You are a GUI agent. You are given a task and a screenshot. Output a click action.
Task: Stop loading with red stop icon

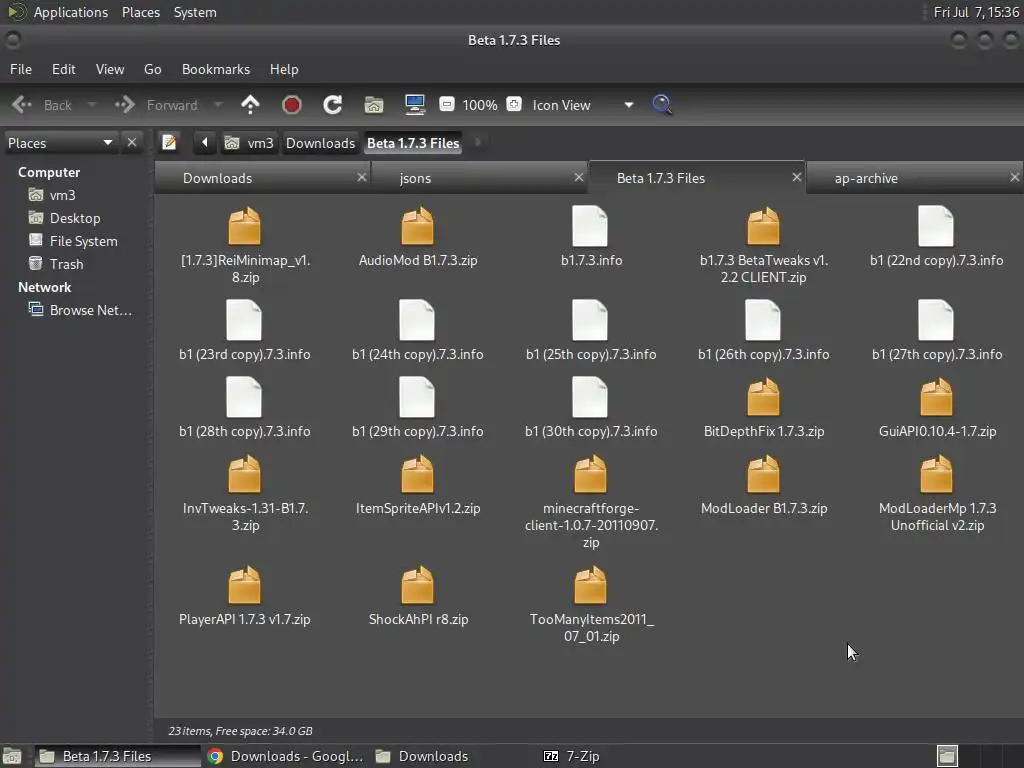291,104
